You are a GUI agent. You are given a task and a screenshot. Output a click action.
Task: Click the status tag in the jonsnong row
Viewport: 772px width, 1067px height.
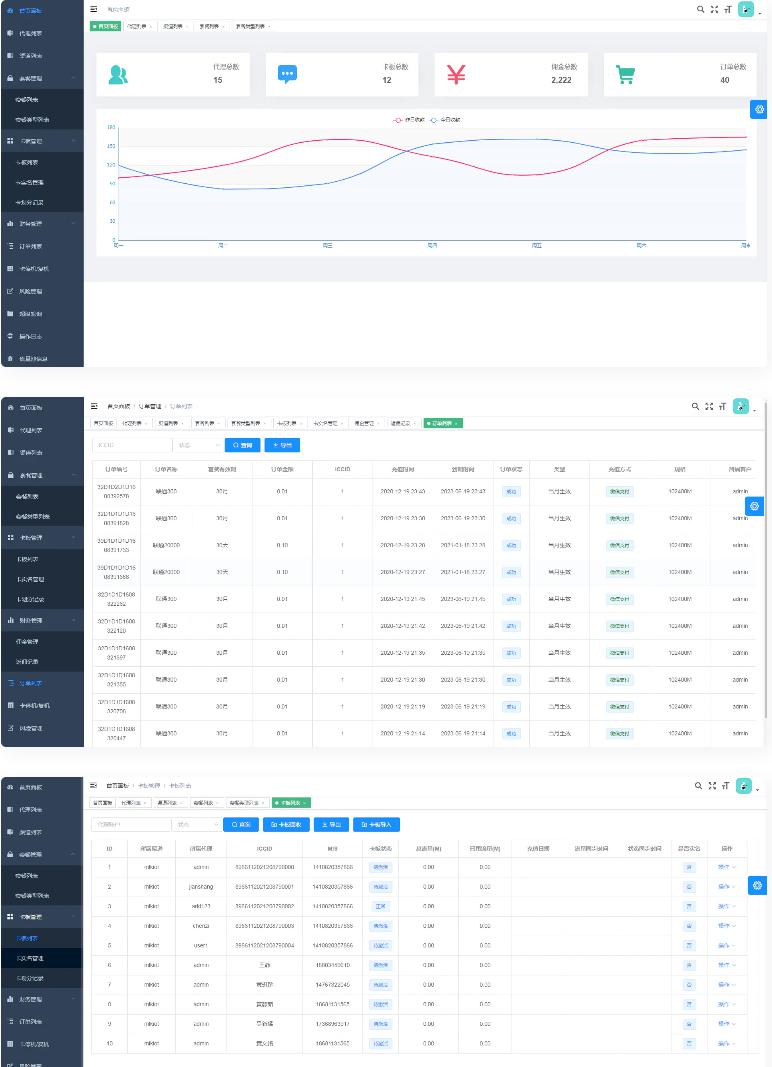[381, 887]
